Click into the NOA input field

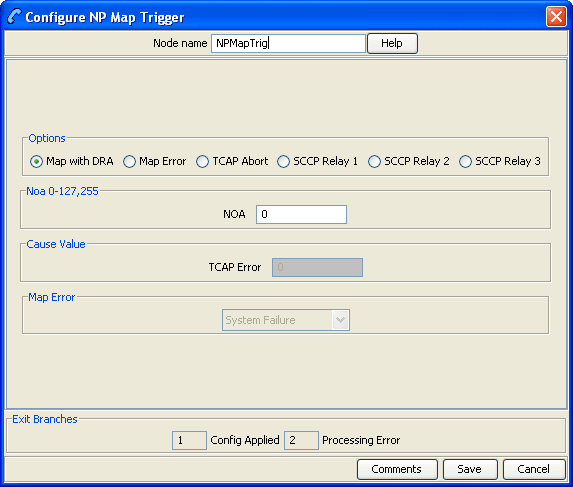[301, 214]
